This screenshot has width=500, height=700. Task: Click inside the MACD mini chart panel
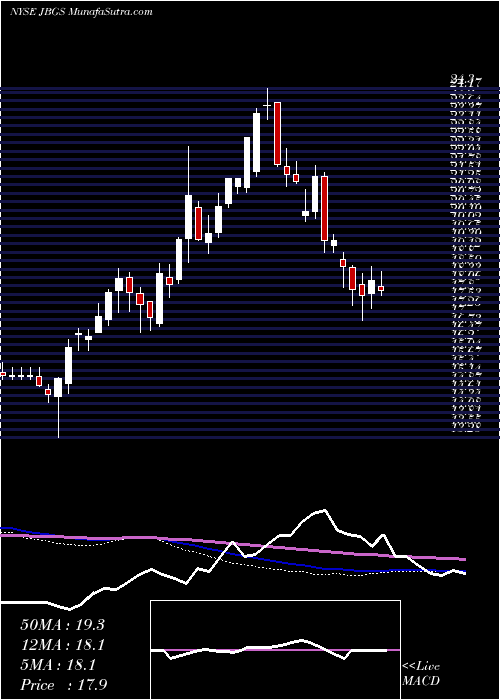pyautogui.click(x=275, y=650)
